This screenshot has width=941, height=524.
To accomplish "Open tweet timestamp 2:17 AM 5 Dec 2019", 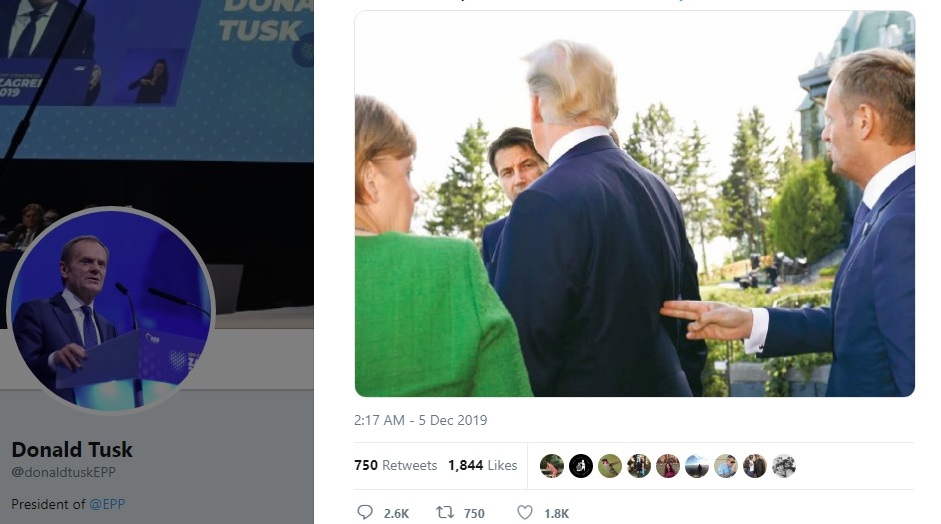I will tap(420, 420).
